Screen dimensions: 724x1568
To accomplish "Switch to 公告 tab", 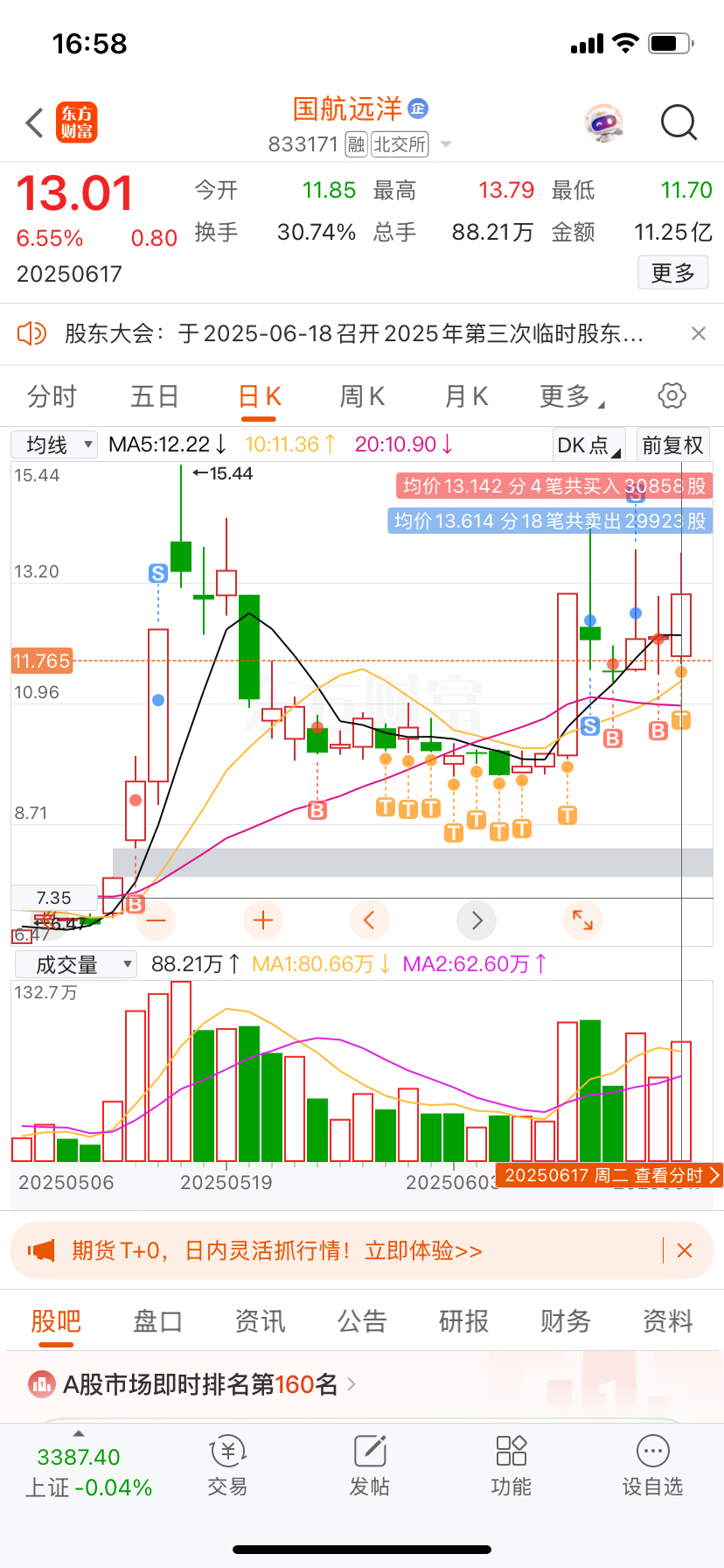I will 362,1321.
